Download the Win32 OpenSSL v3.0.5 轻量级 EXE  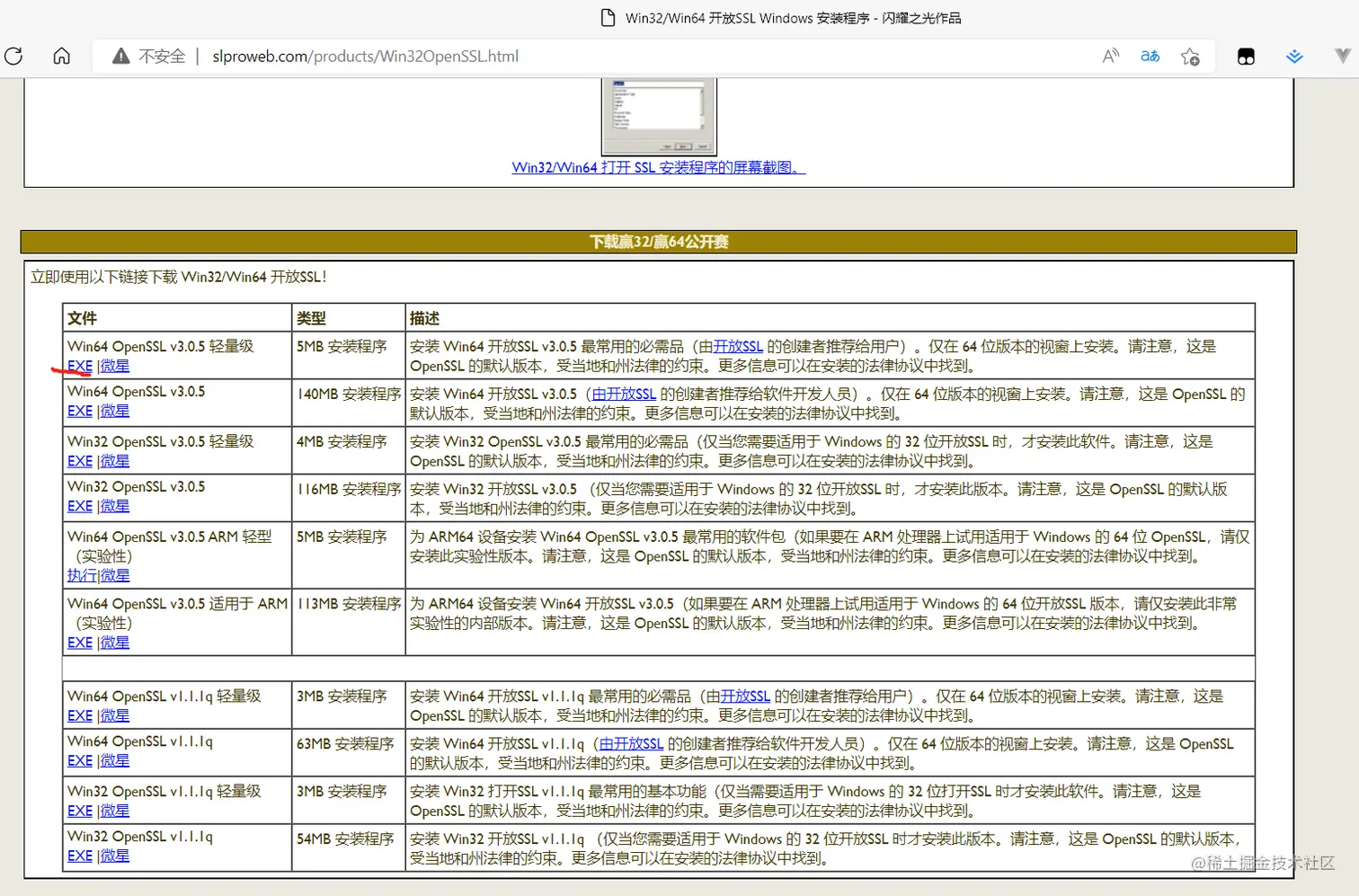pyautogui.click(x=80, y=461)
